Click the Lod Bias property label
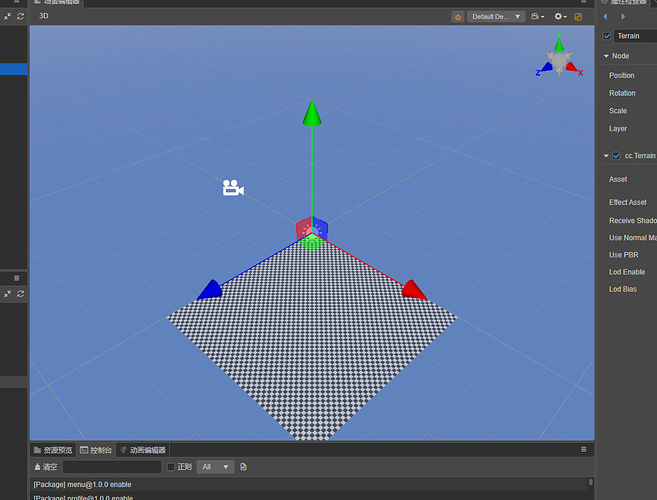This screenshot has height=500, width=657. [623, 289]
